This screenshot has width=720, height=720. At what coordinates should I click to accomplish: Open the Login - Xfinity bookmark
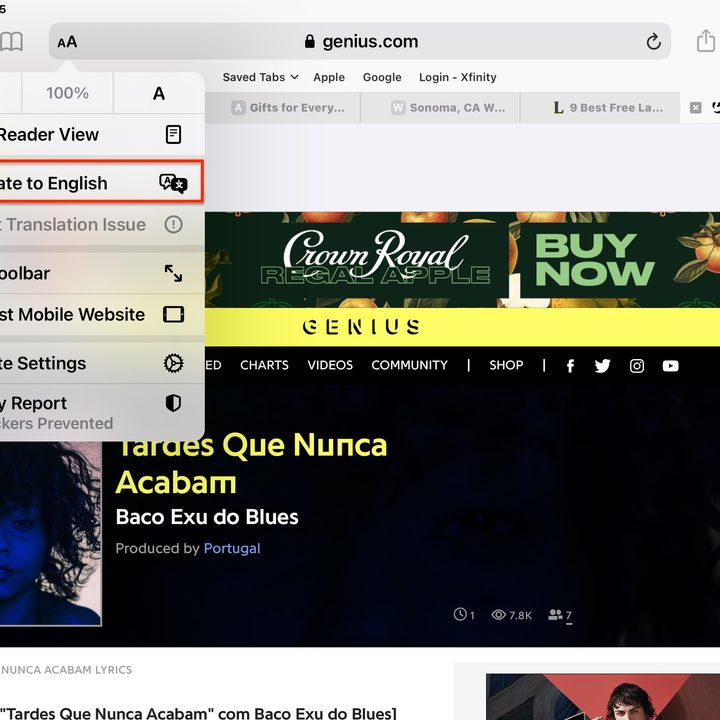pyautogui.click(x=457, y=77)
